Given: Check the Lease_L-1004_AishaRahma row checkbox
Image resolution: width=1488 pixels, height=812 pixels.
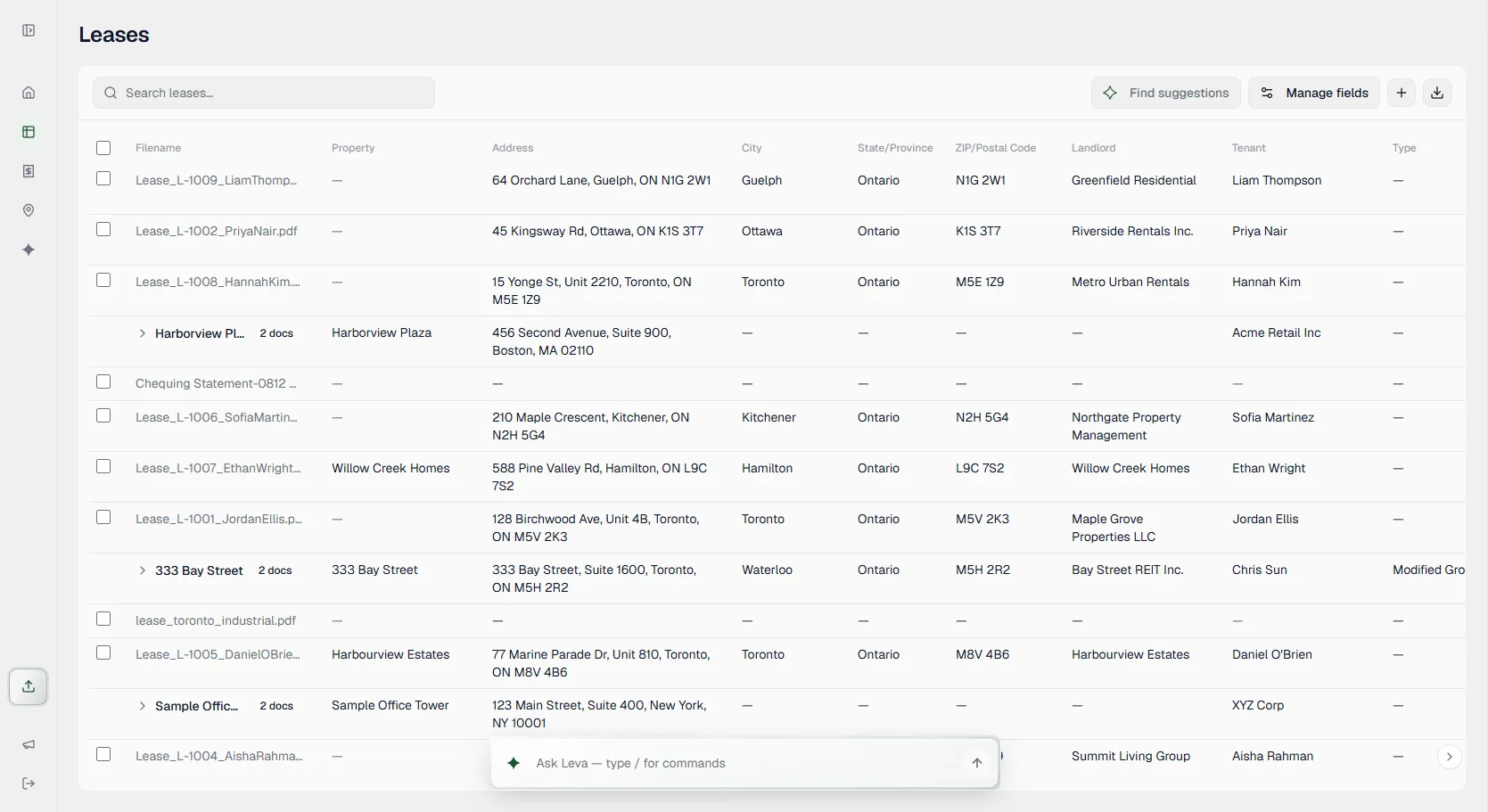Looking at the screenshot, I should coord(103,754).
